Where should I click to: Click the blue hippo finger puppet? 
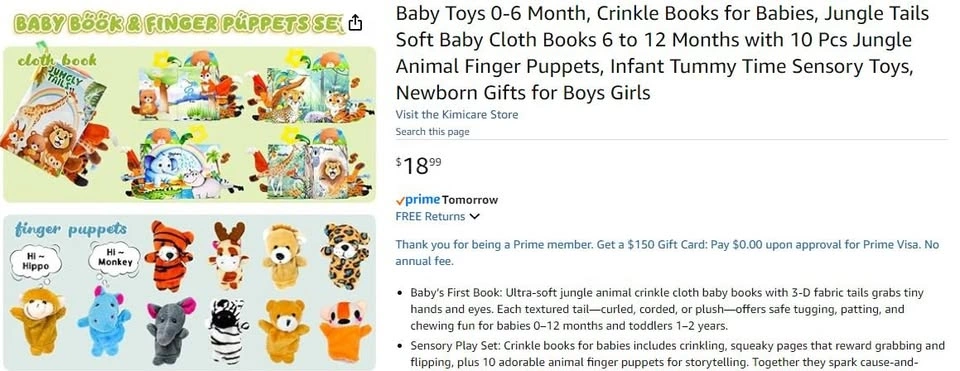click(x=103, y=320)
